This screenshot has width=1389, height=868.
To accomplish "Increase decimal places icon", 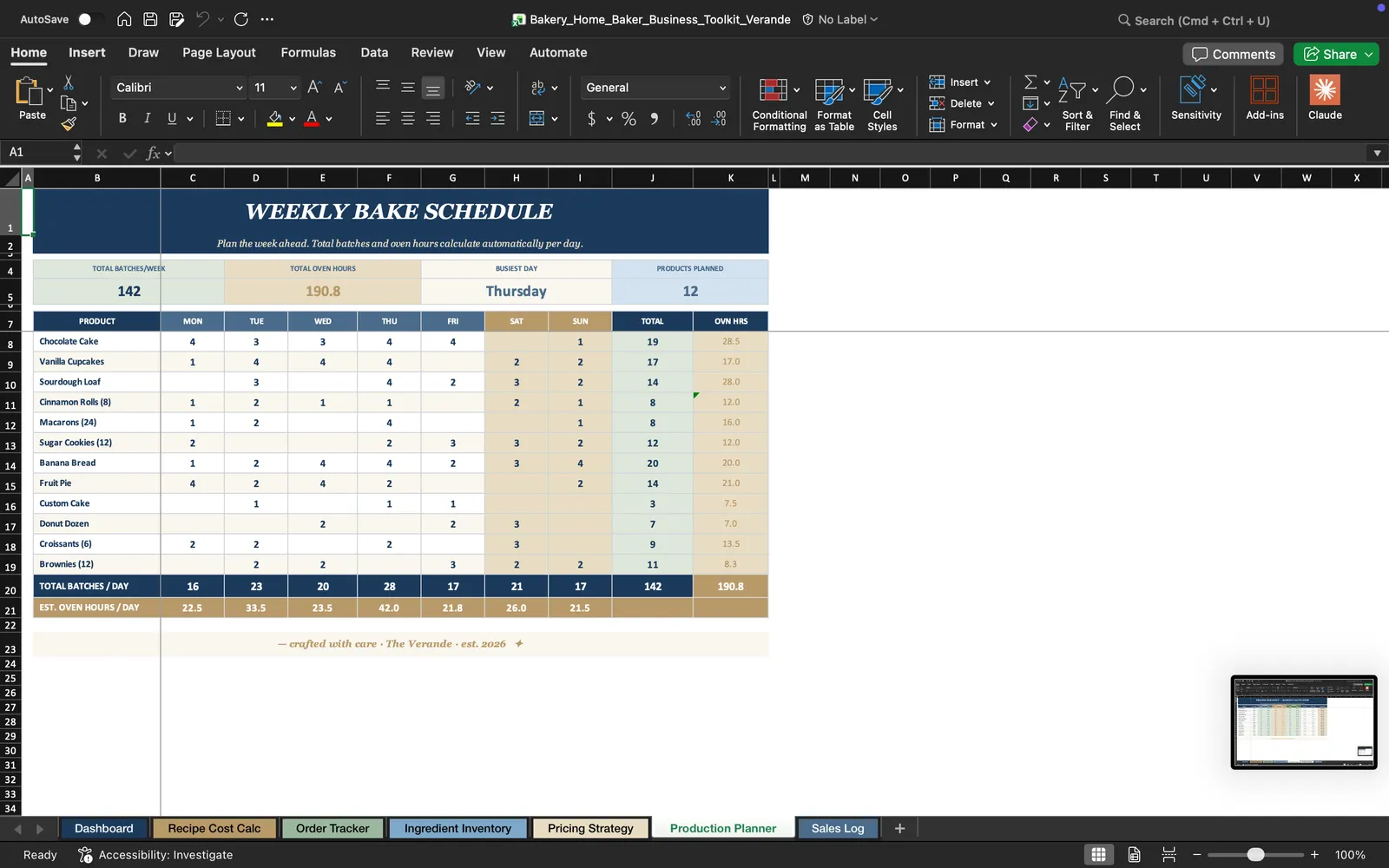I will click(693, 118).
